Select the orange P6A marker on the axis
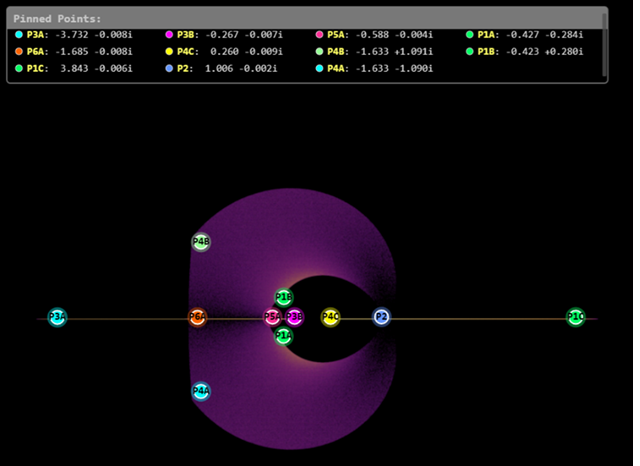This screenshot has width=640, height=466. (x=197, y=317)
